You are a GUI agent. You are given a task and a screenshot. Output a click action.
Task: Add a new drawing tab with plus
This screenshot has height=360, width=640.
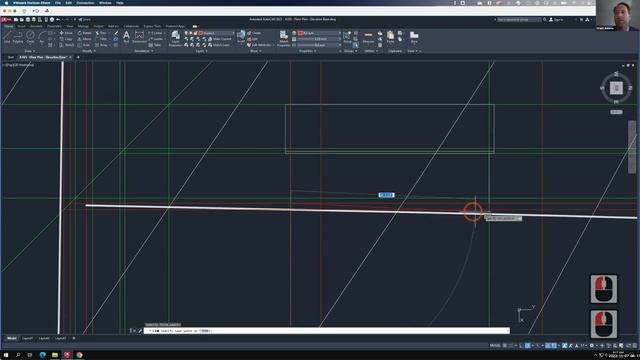pos(78,57)
